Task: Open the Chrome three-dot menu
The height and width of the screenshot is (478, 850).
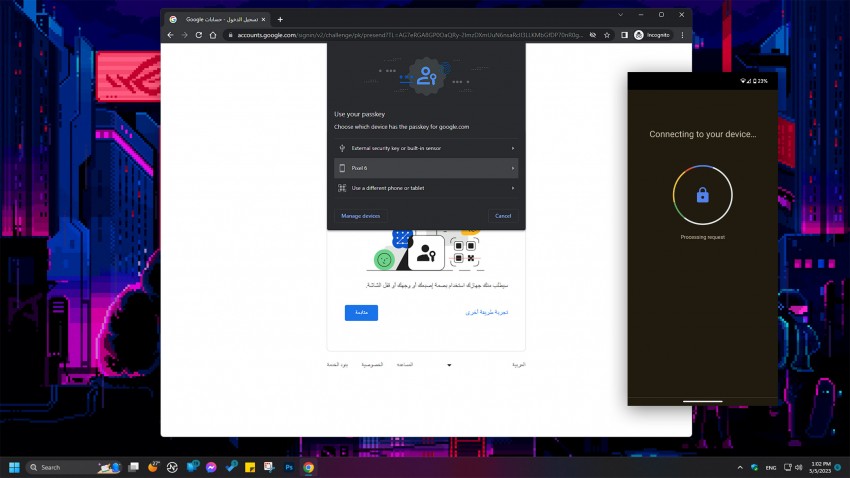Action: (682, 35)
